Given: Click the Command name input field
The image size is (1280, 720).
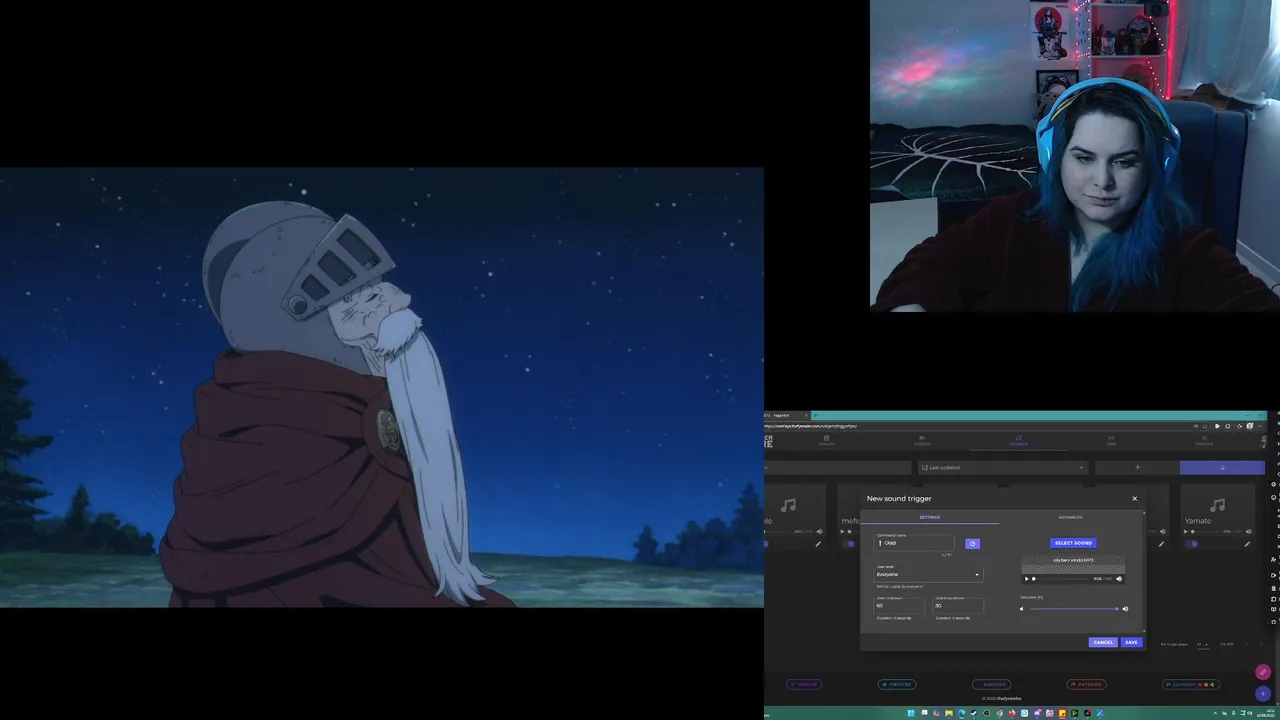Looking at the screenshot, I should [914, 543].
